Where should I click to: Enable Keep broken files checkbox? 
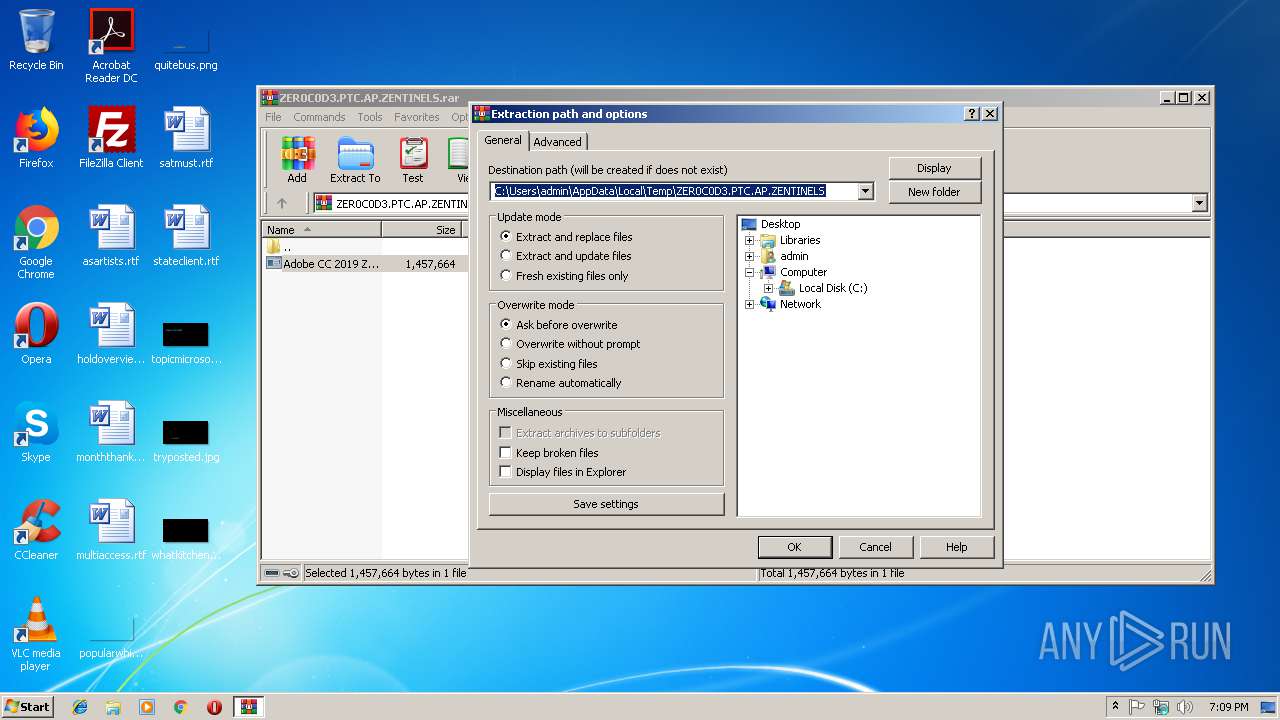[x=506, y=453]
